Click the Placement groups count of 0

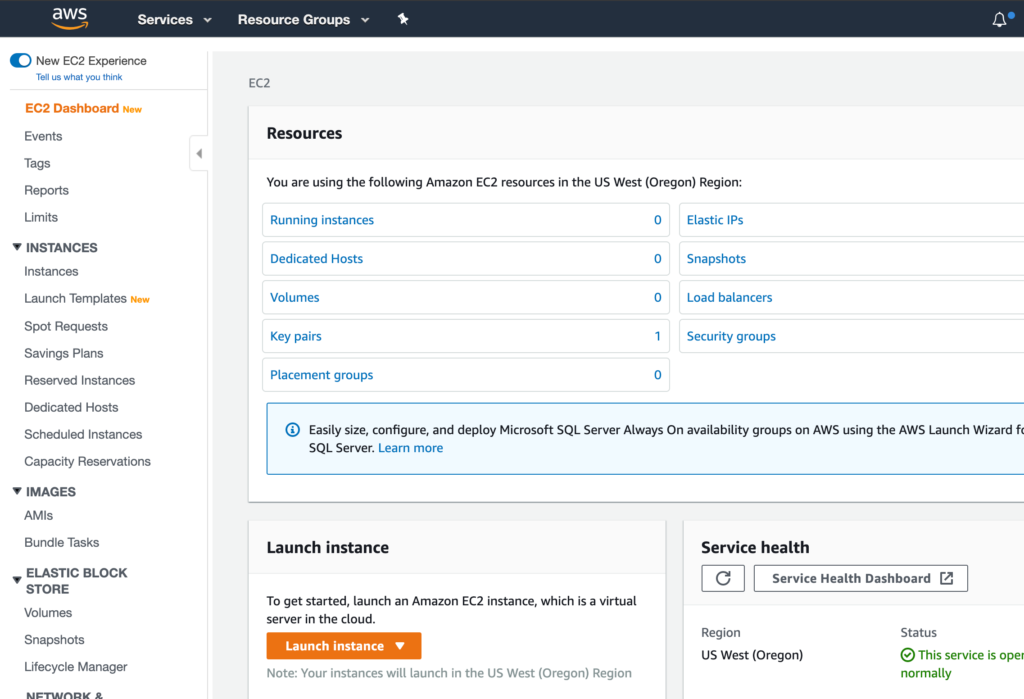(658, 375)
